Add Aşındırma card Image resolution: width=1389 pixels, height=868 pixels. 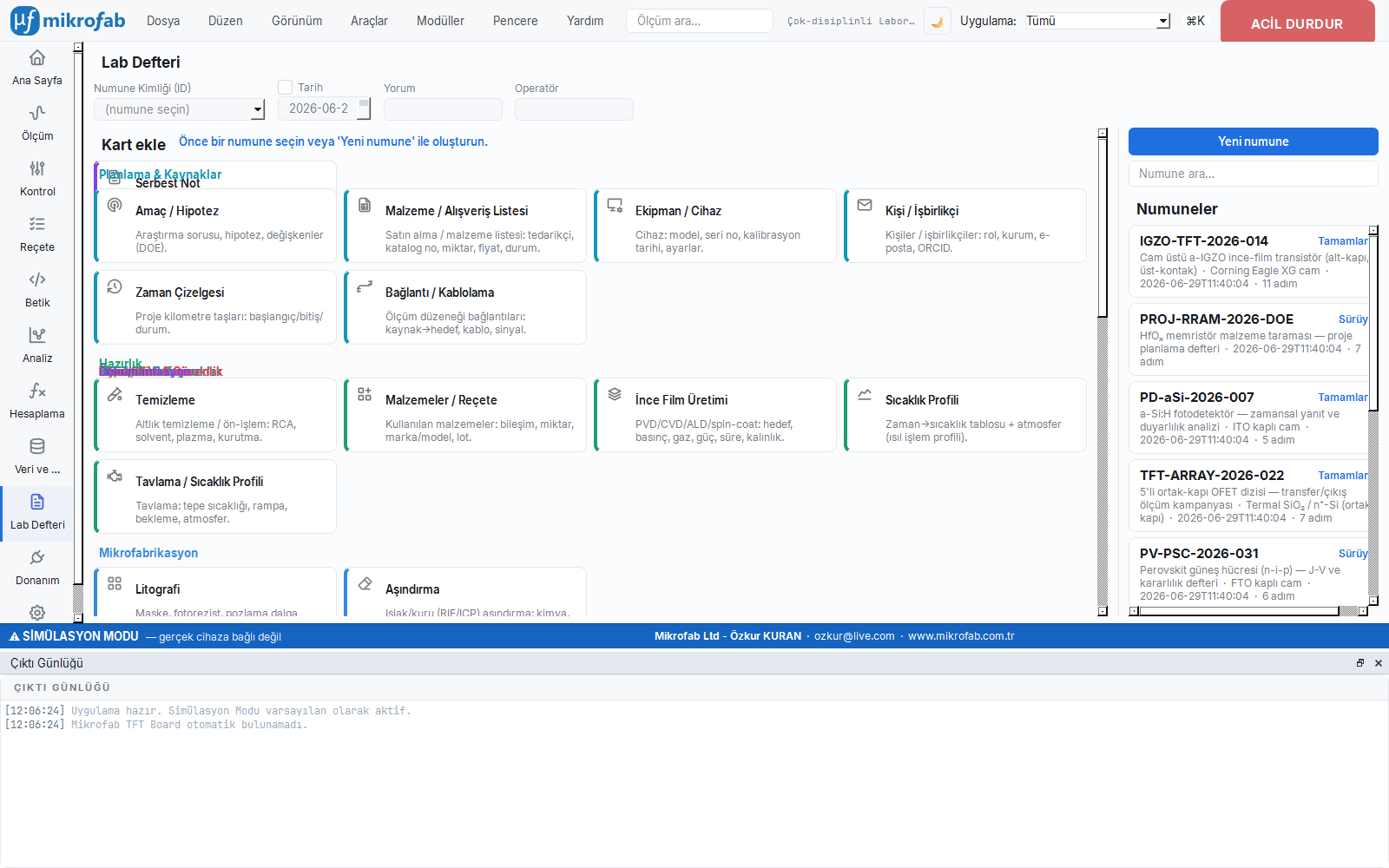pyautogui.click(x=465, y=593)
